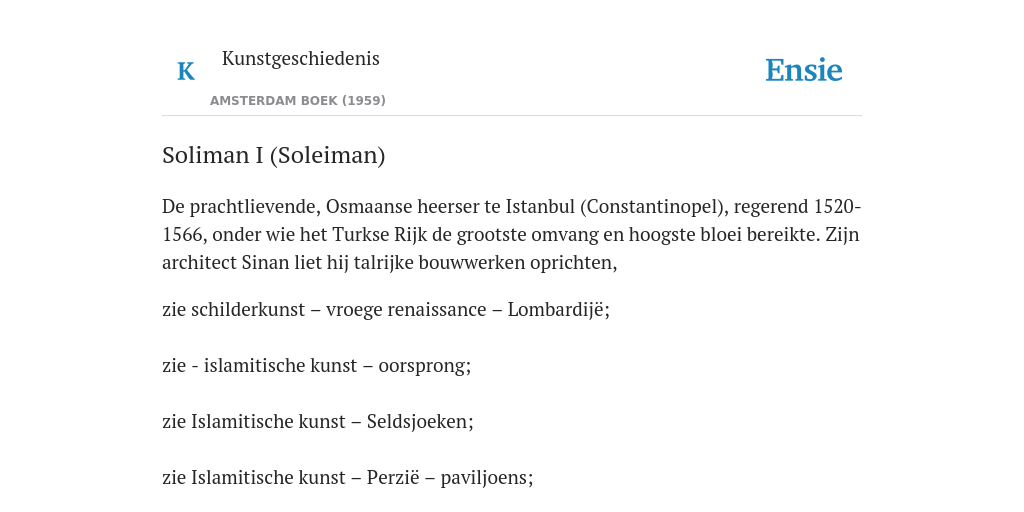Click the blue K encyclopedia icon
This screenshot has width=1024, height=512.
coord(186,71)
